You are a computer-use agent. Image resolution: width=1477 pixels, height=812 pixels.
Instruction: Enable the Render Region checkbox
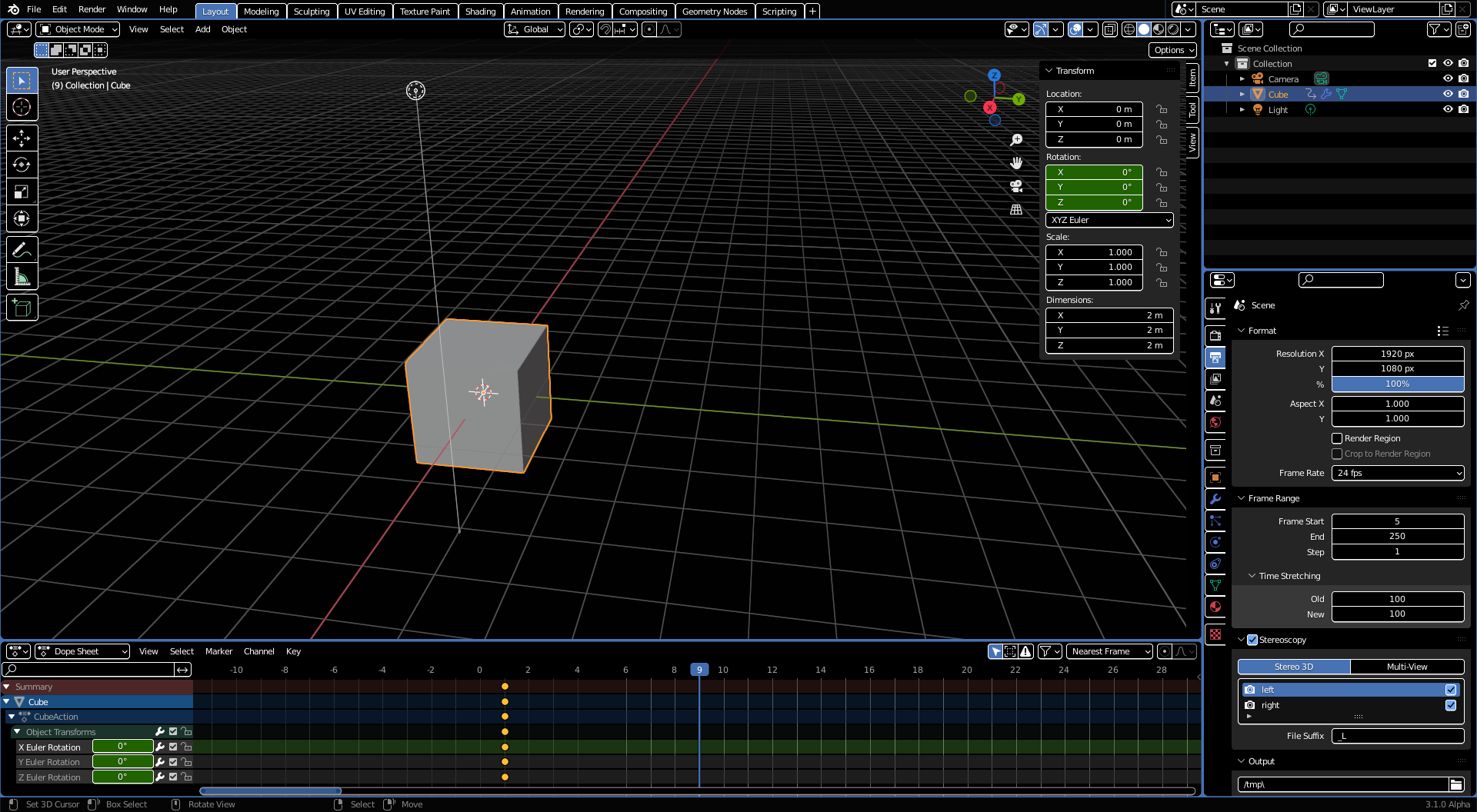(1337, 438)
